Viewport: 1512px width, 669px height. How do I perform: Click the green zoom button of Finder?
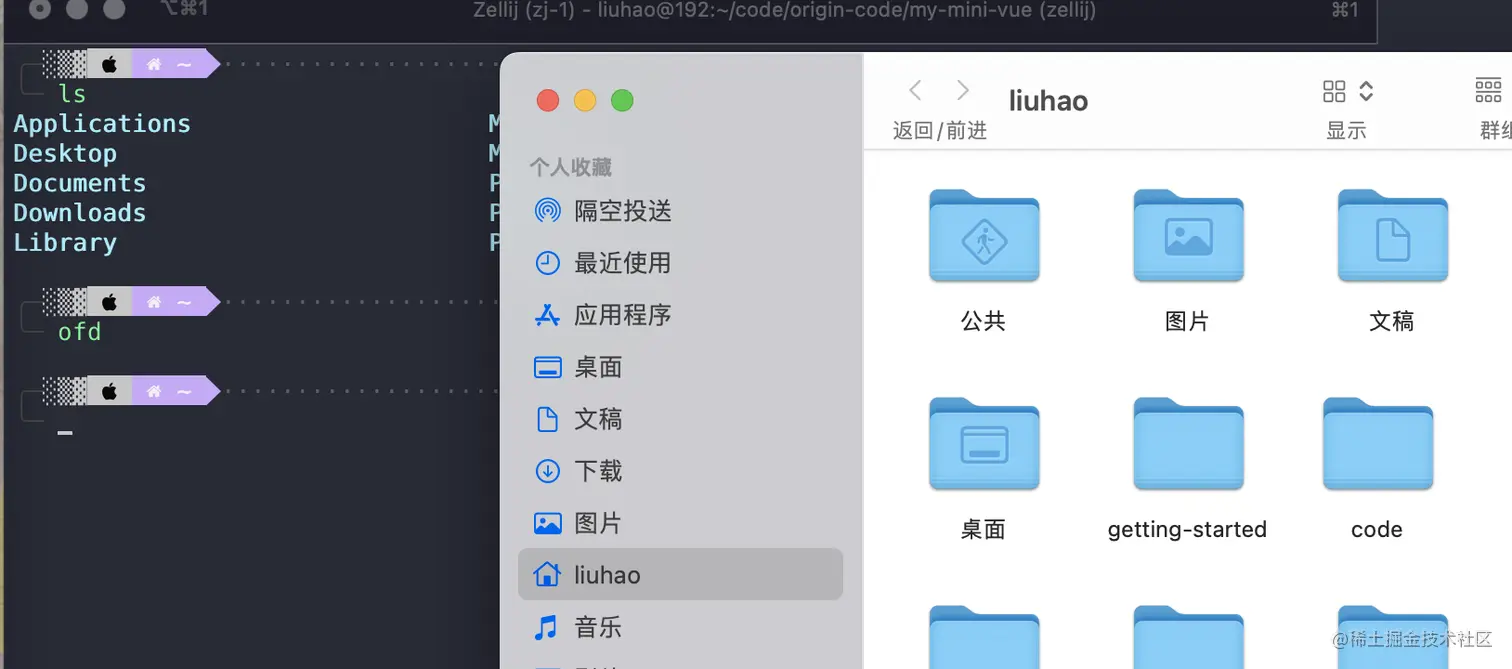tap(622, 100)
